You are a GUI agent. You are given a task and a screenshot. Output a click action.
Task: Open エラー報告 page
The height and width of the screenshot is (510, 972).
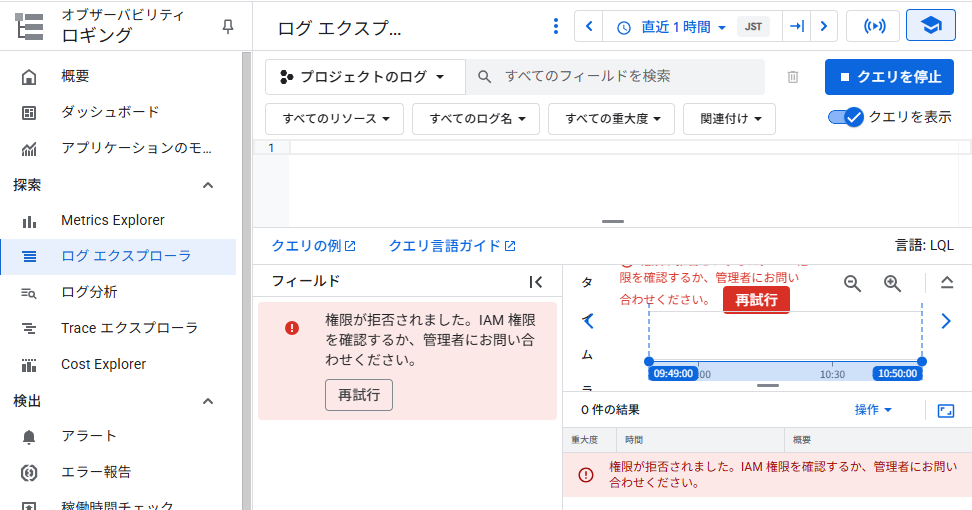96,472
